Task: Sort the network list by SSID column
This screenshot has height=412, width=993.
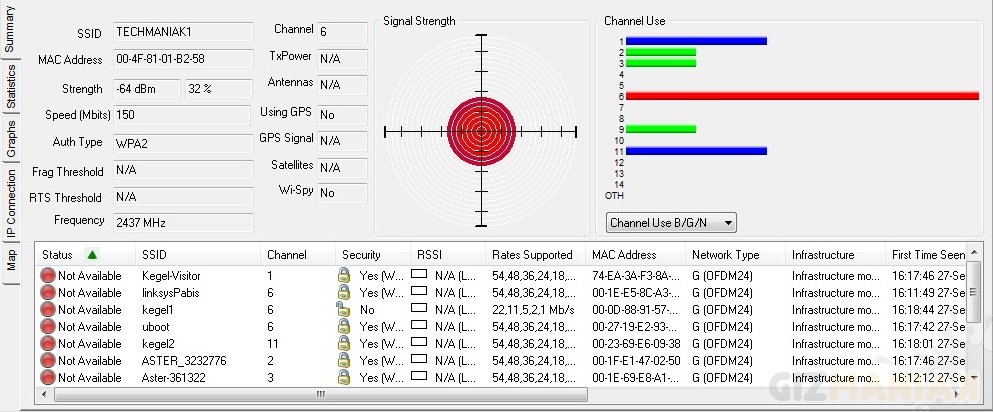Action: coord(154,255)
